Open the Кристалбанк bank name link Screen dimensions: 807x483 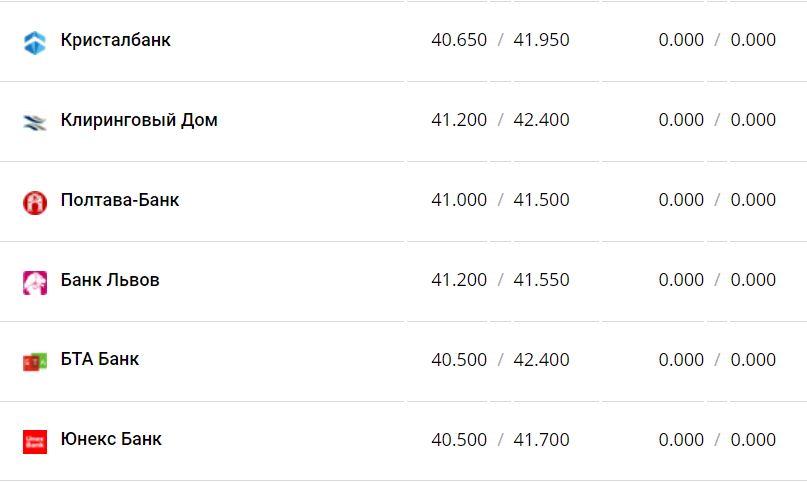(115, 41)
